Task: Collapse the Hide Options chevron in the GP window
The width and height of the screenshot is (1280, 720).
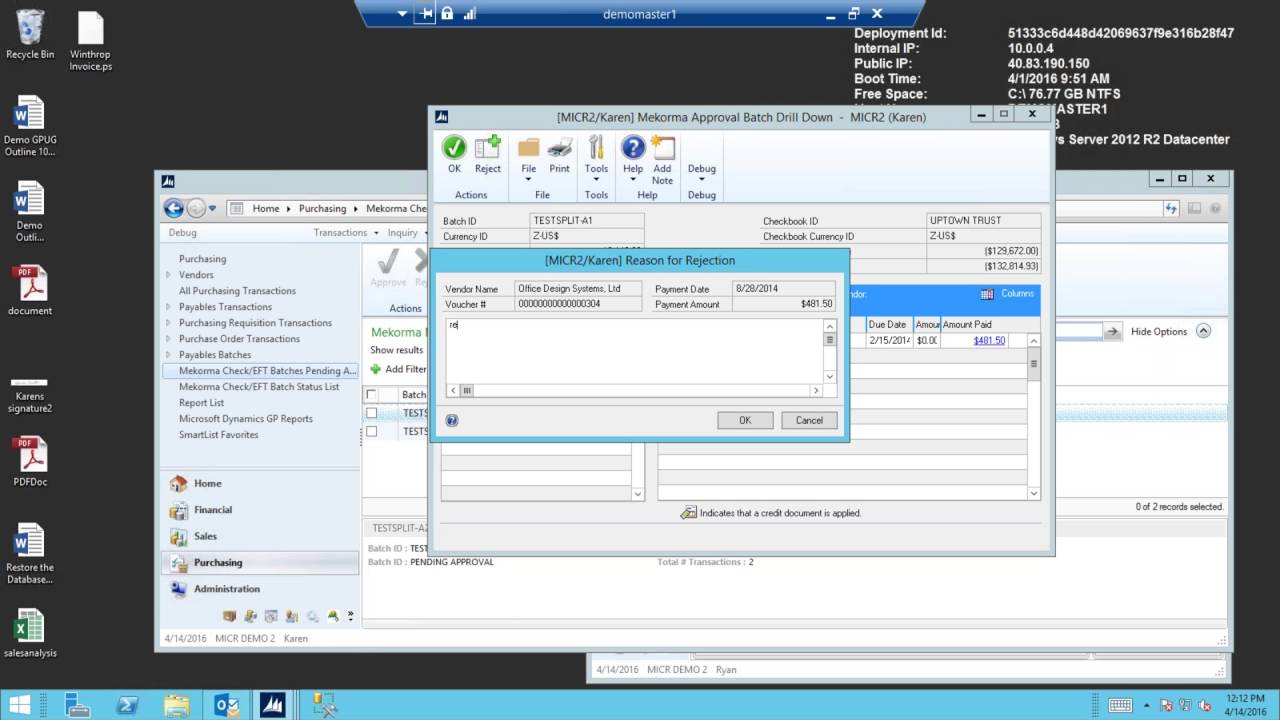Action: tap(1203, 331)
